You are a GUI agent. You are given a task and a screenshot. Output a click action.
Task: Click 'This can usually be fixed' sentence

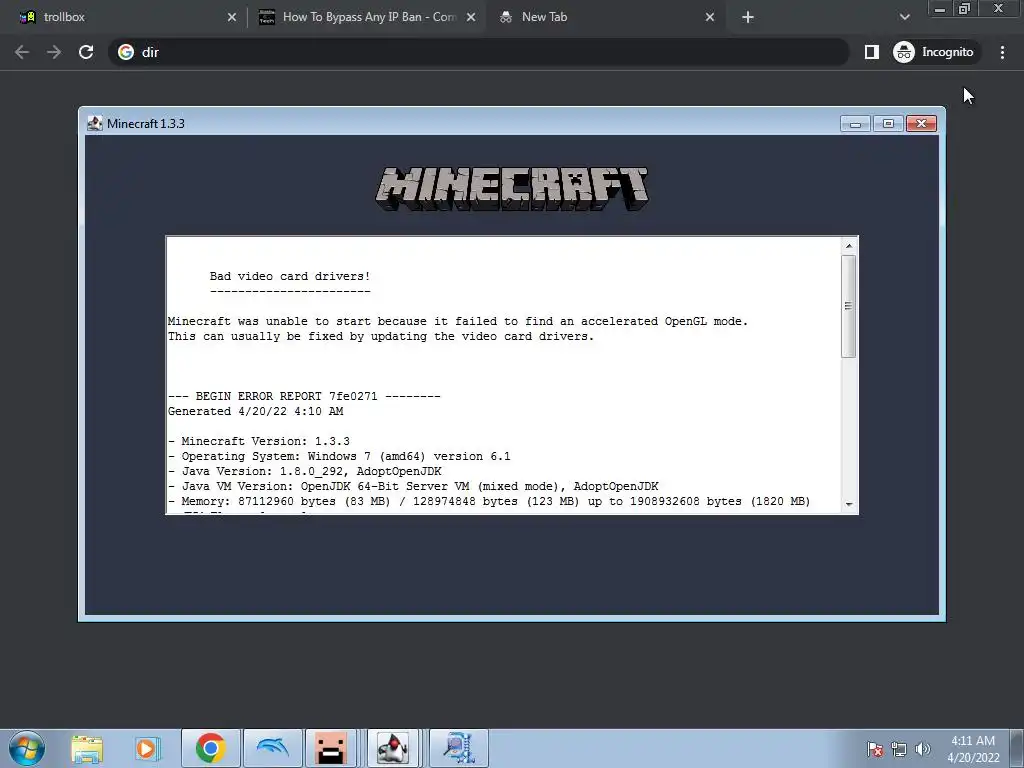[381, 336]
